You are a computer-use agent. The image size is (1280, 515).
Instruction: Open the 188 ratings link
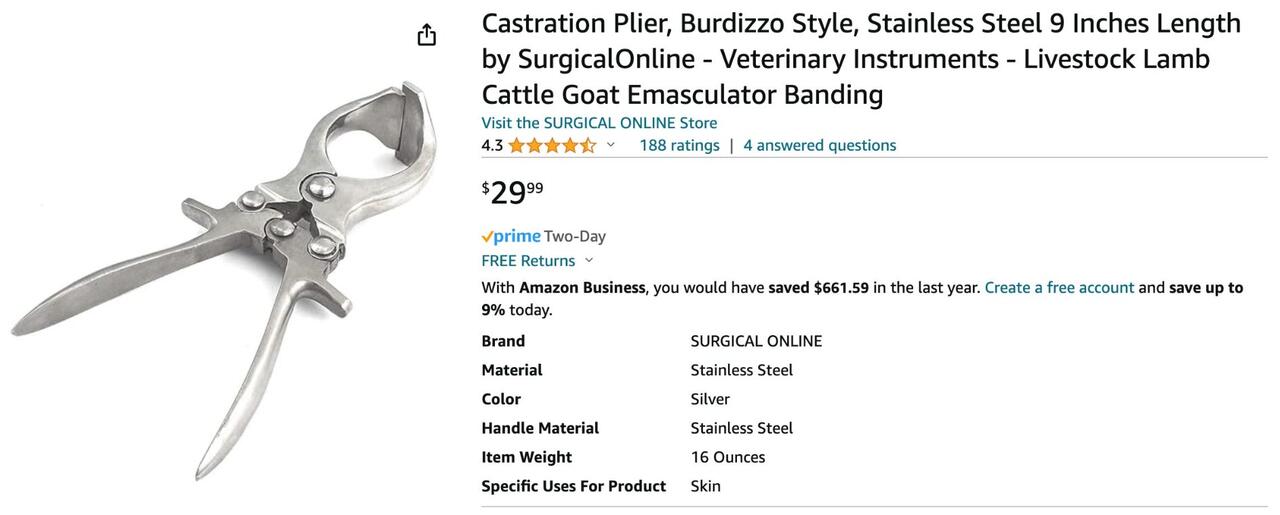tap(679, 145)
